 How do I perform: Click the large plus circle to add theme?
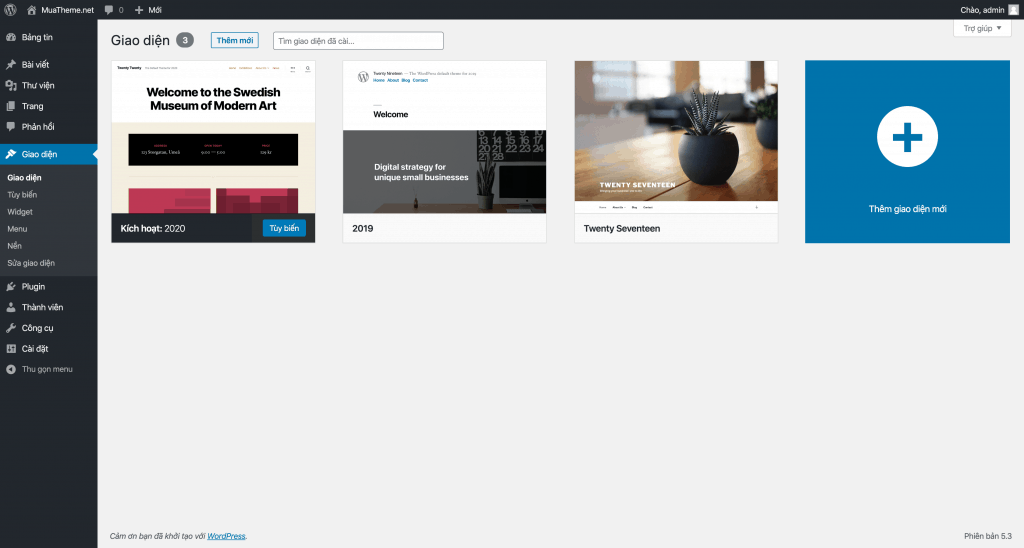point(907,137)
